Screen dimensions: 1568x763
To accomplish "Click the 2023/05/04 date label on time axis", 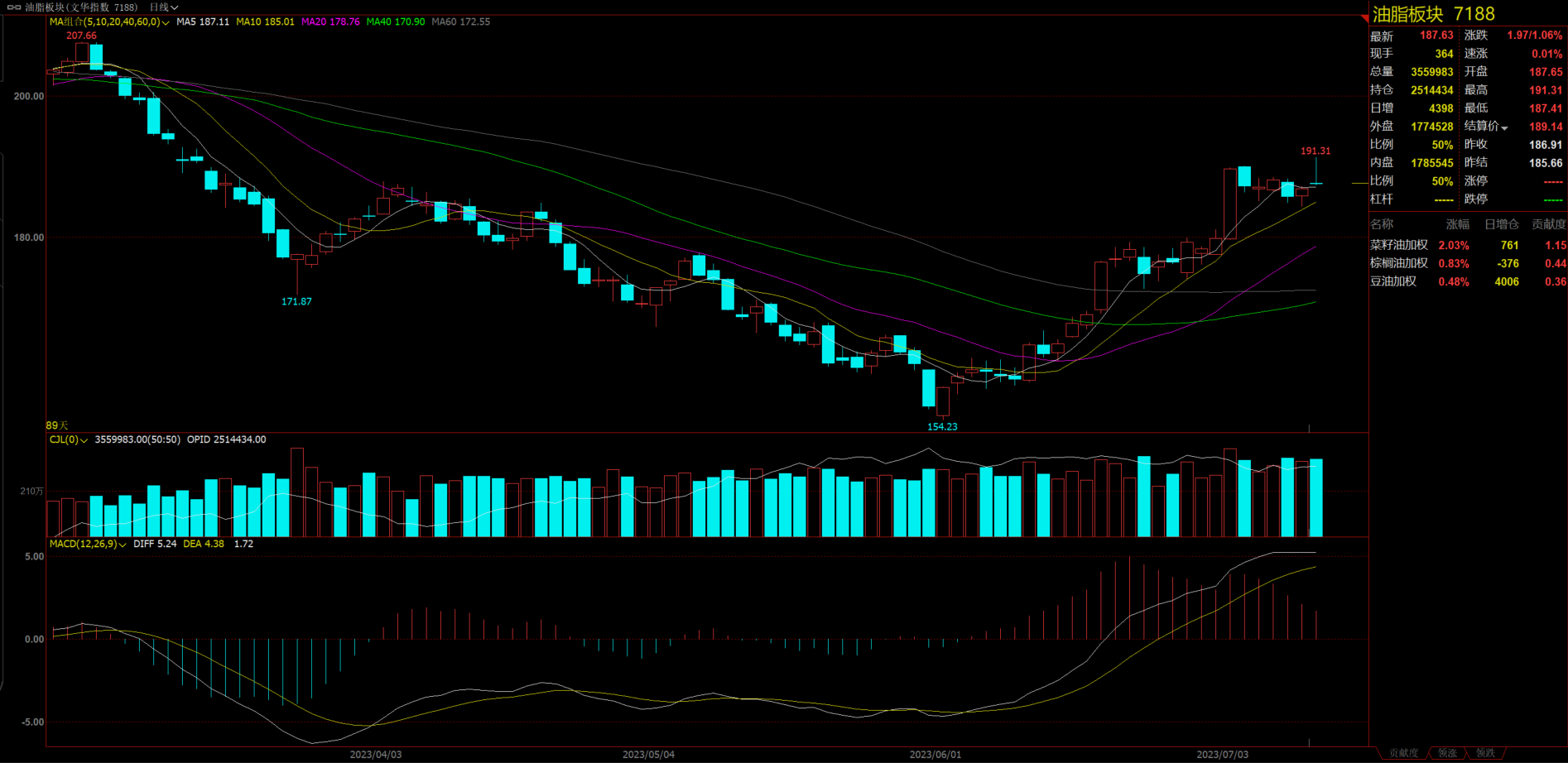I will [x=648, y=755].
